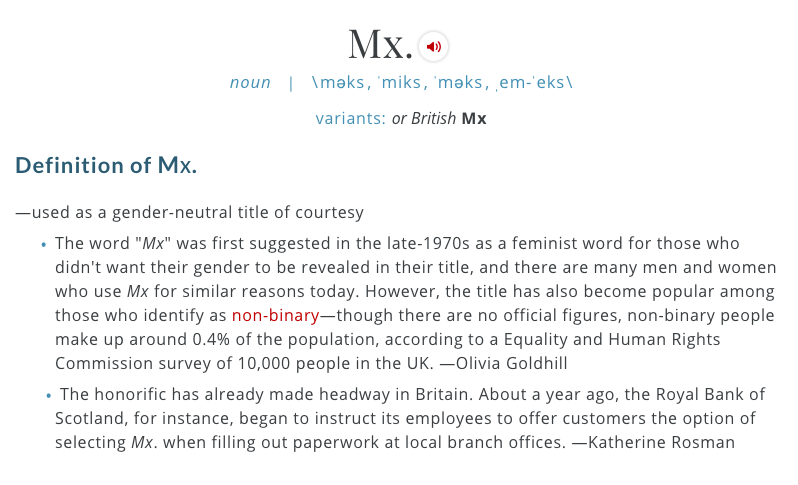Screen dimensions: 798x485
Task: Play the Mx. pronunciation audio
Action: point(433,46)
